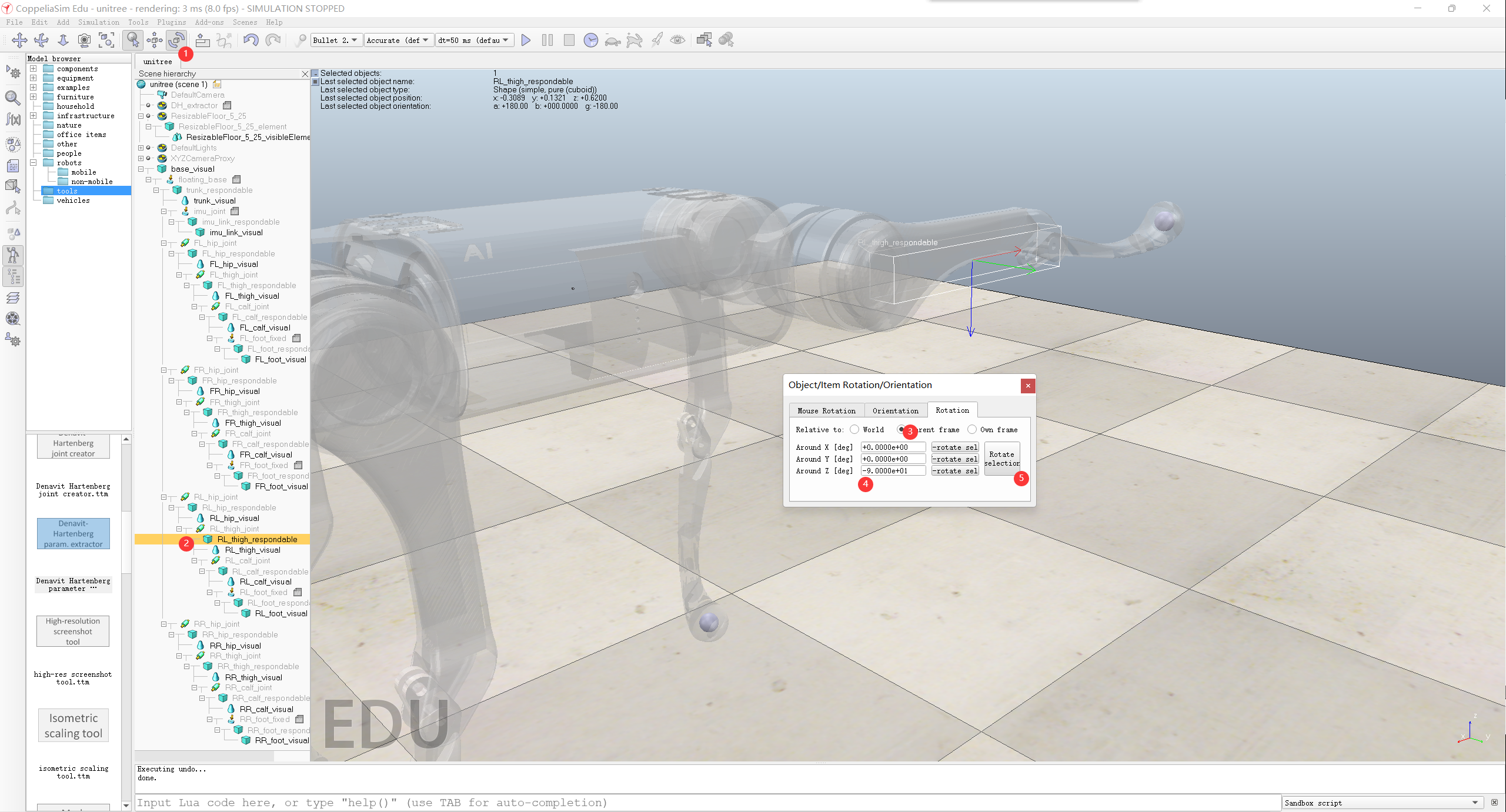This screenshot has width=1506, height=812.
Task: Select World relative-to radio button
Action: click(854, 430)
